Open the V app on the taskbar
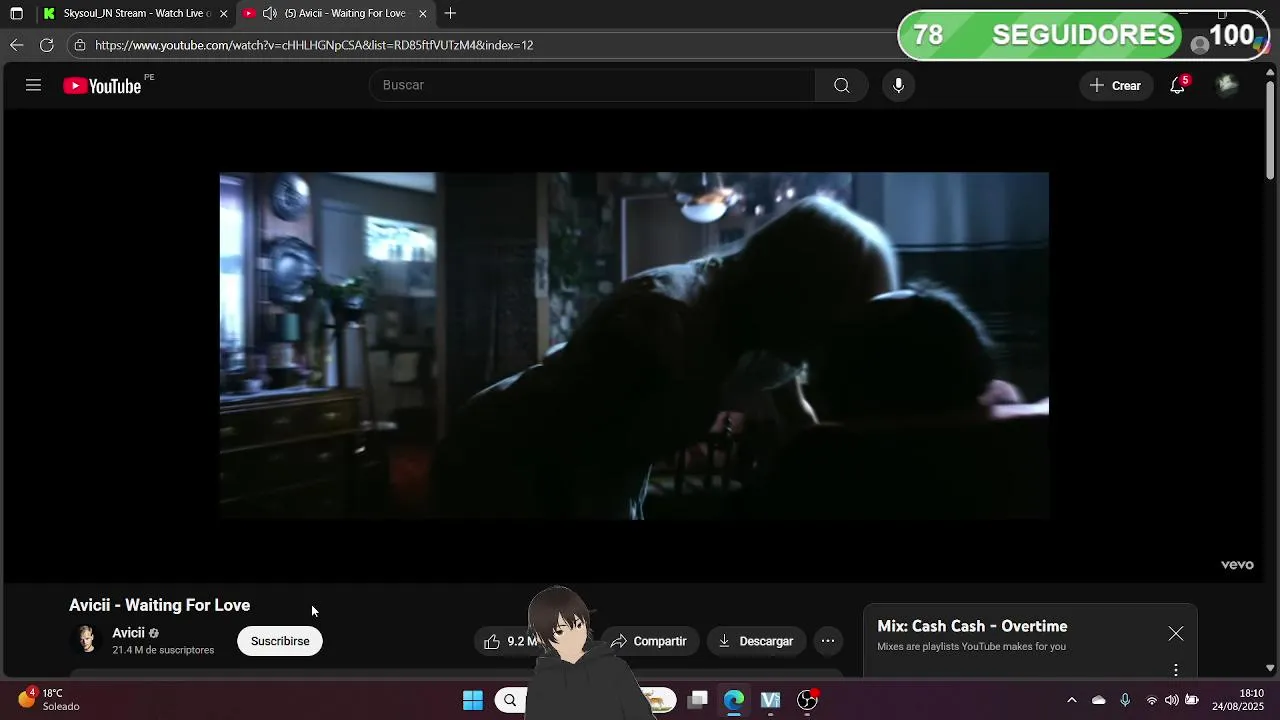 pyautogui.click(x=770, y=700)
